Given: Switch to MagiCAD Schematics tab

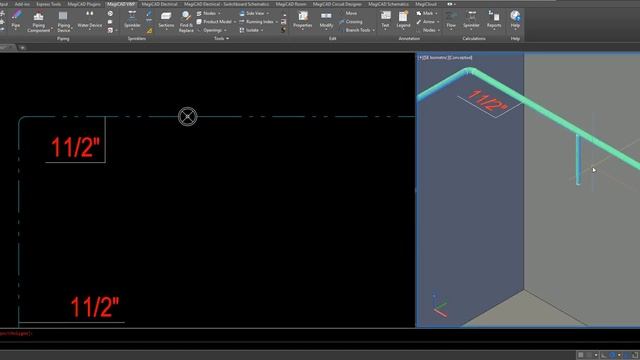Looking at the screenshot, I should point(388,4).
